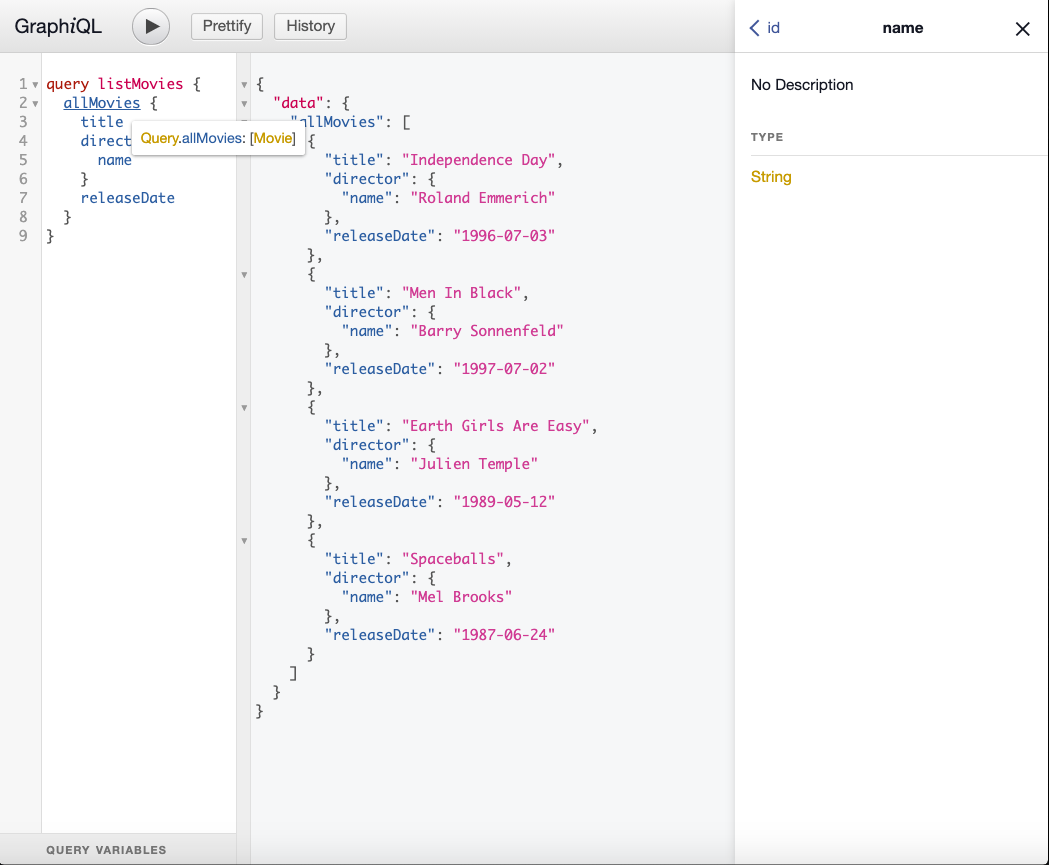
Task: Collapse the Earth Girls Are Easy result object
Action: [x=244, y=407]
